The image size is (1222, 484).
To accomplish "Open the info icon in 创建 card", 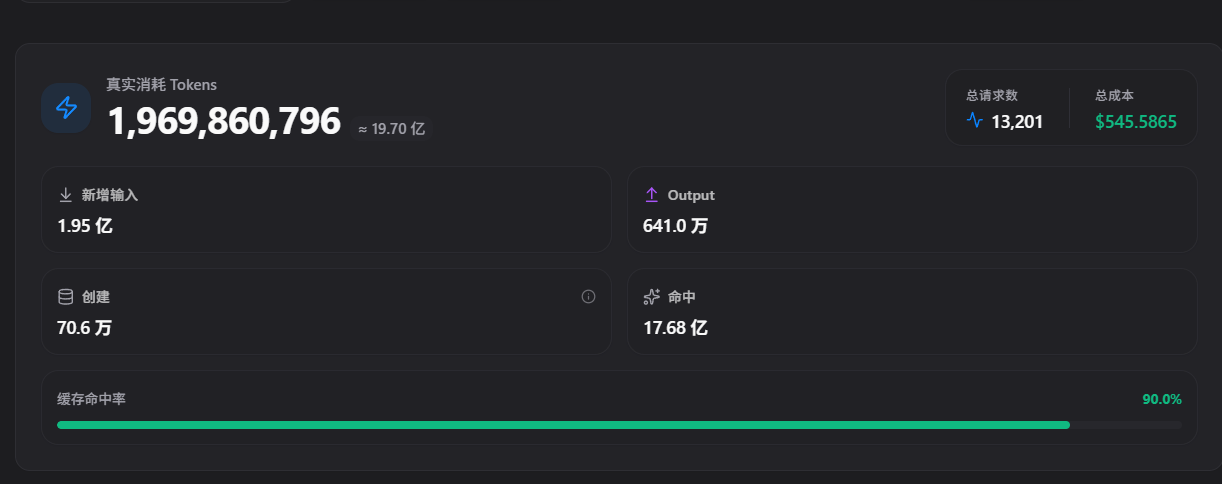I will click(588, 296).
